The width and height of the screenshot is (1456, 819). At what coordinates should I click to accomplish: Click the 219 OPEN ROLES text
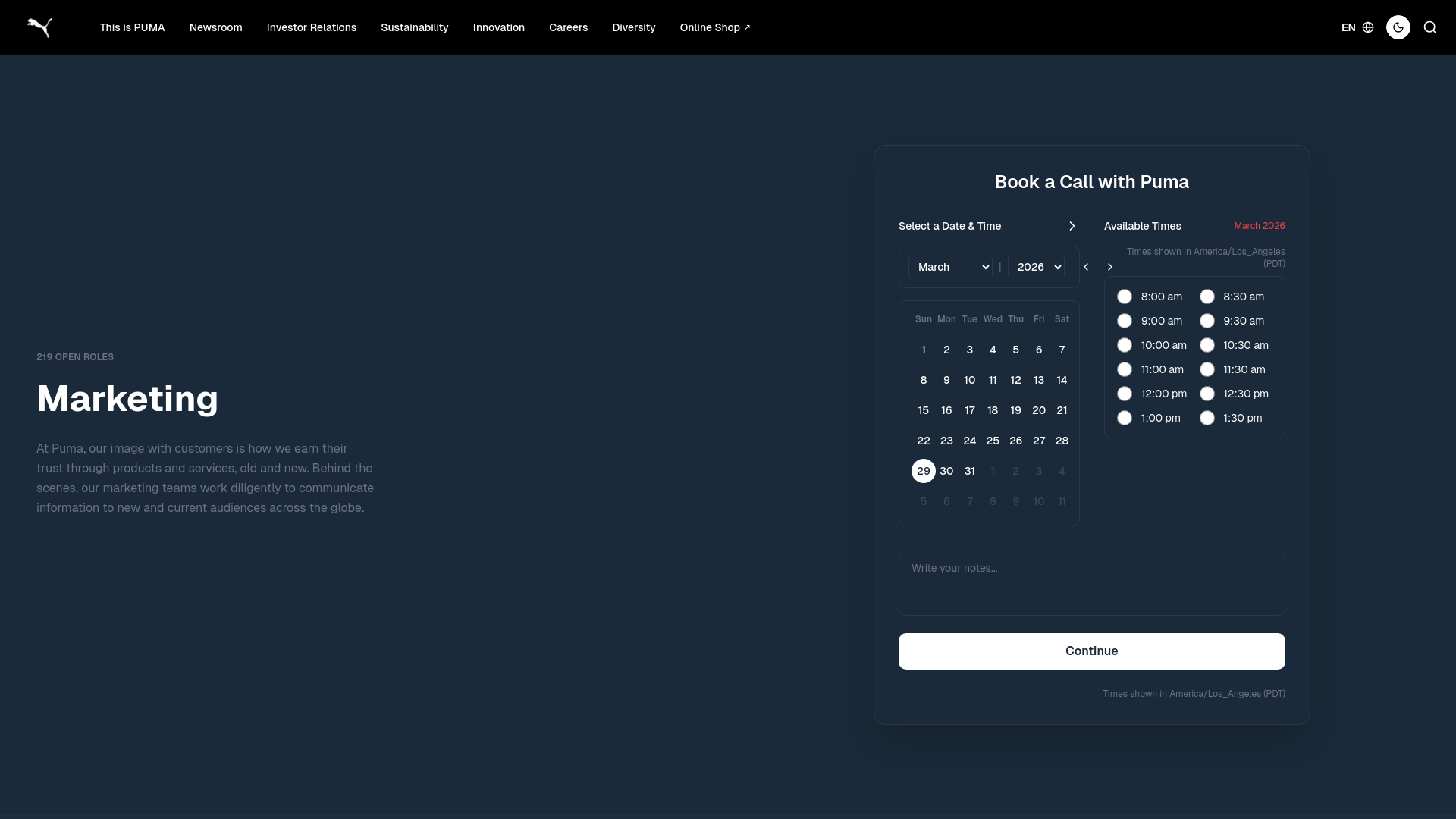[75, 357]
